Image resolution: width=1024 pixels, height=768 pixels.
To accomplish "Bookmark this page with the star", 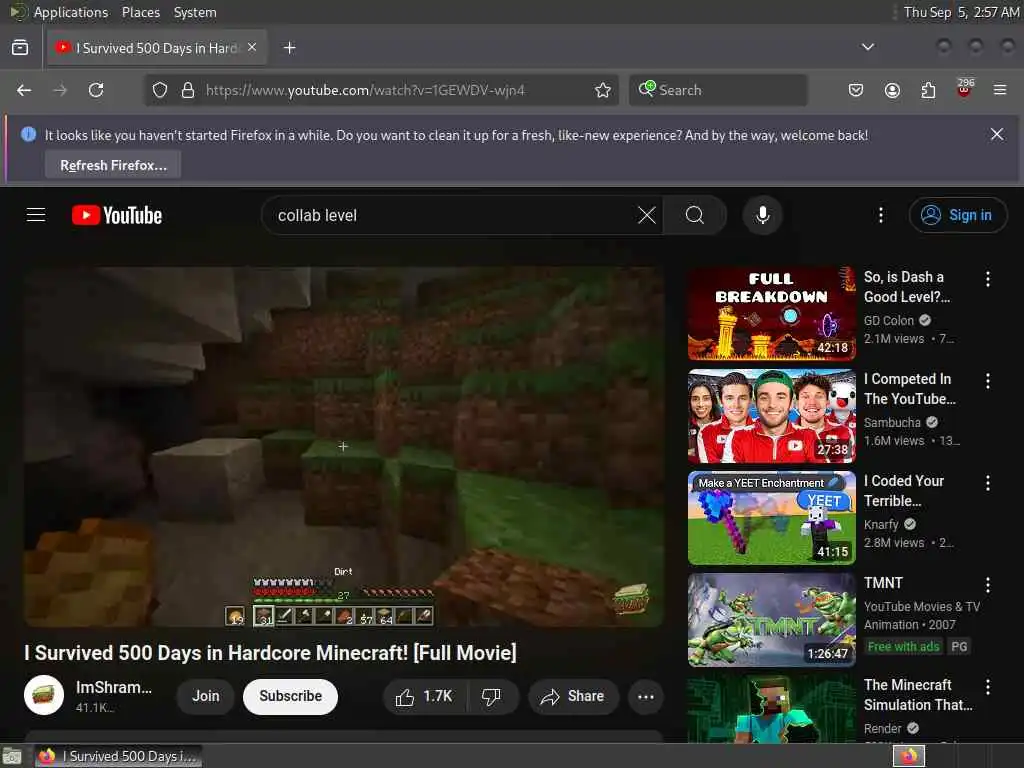I will pyautogui.click(x=603, y=90).
